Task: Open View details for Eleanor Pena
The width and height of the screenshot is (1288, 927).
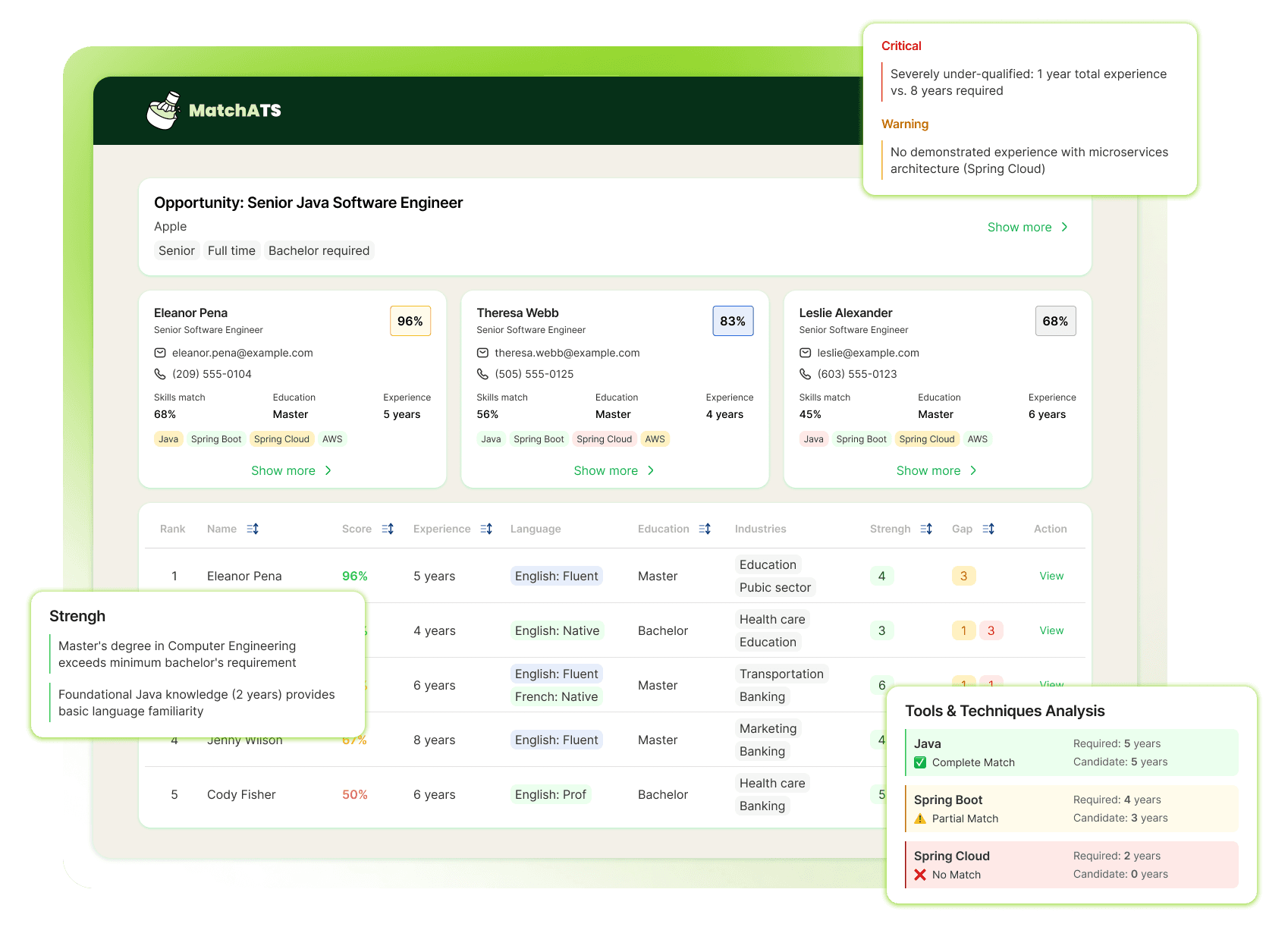Action: (1051, 576)
